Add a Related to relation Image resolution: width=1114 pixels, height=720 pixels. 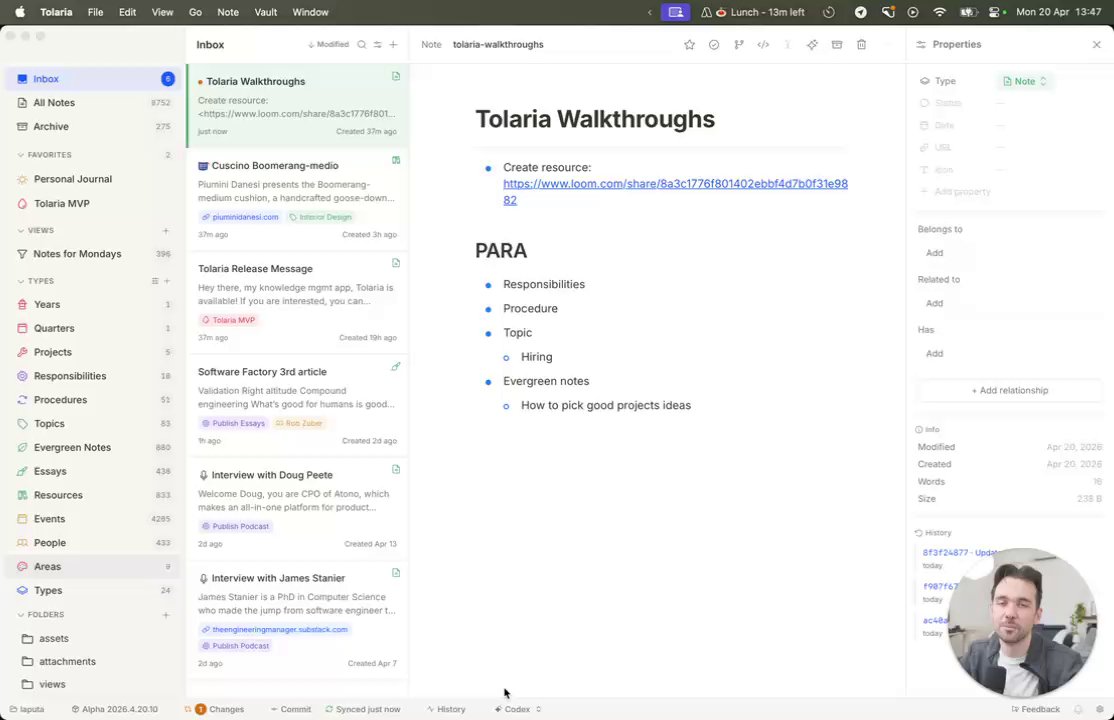click(x=934, y=303)
